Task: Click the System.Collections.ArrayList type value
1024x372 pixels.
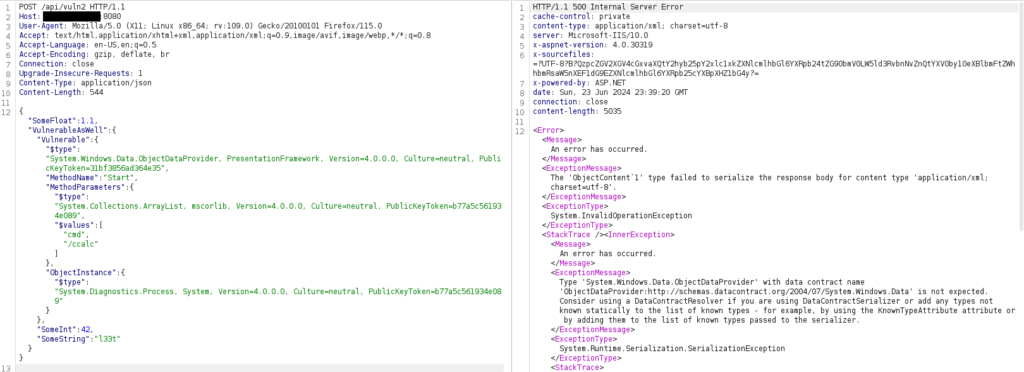Action: click(x=278, y=210)
